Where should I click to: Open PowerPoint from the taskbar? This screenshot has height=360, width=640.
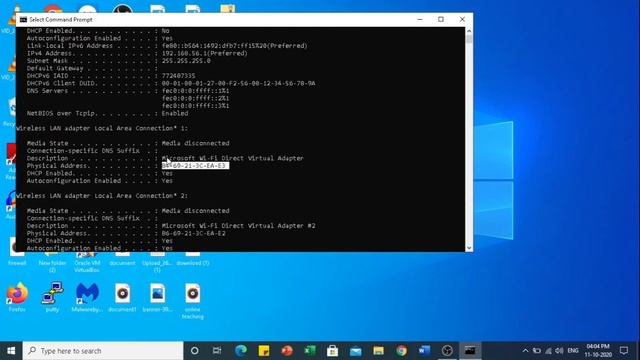287,351
